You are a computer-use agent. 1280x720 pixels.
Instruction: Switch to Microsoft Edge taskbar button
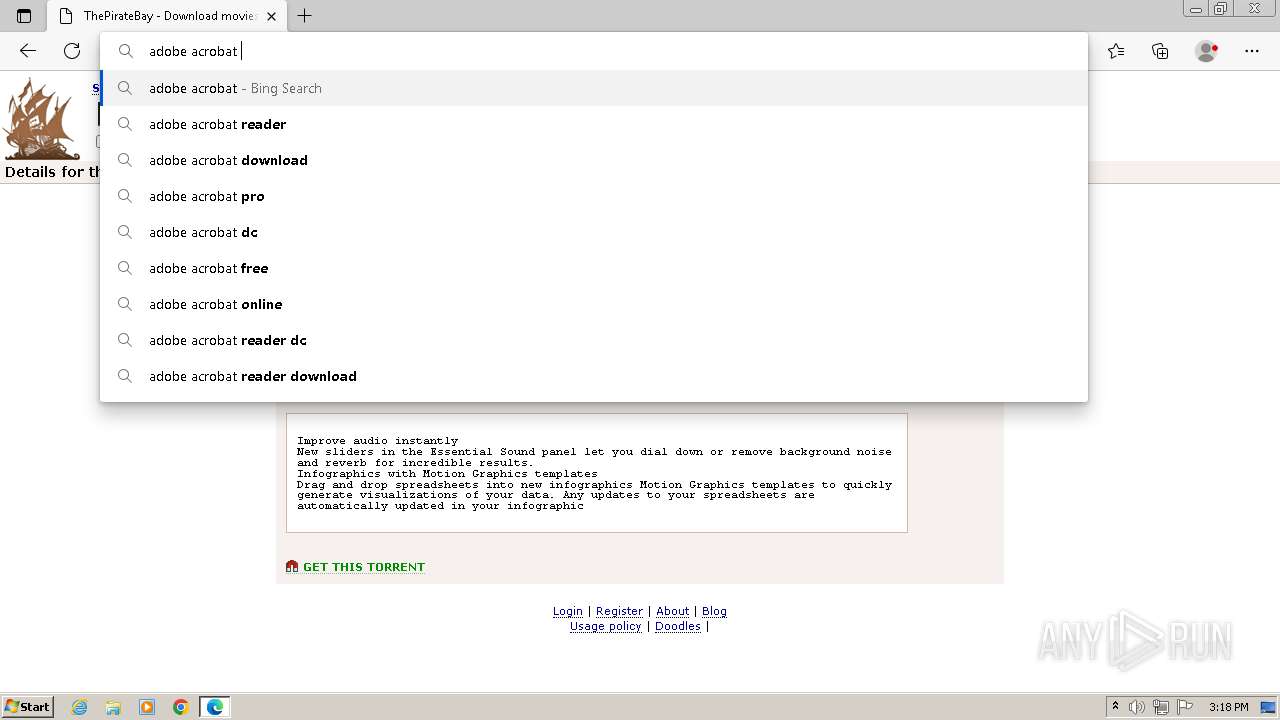(215, 707)
